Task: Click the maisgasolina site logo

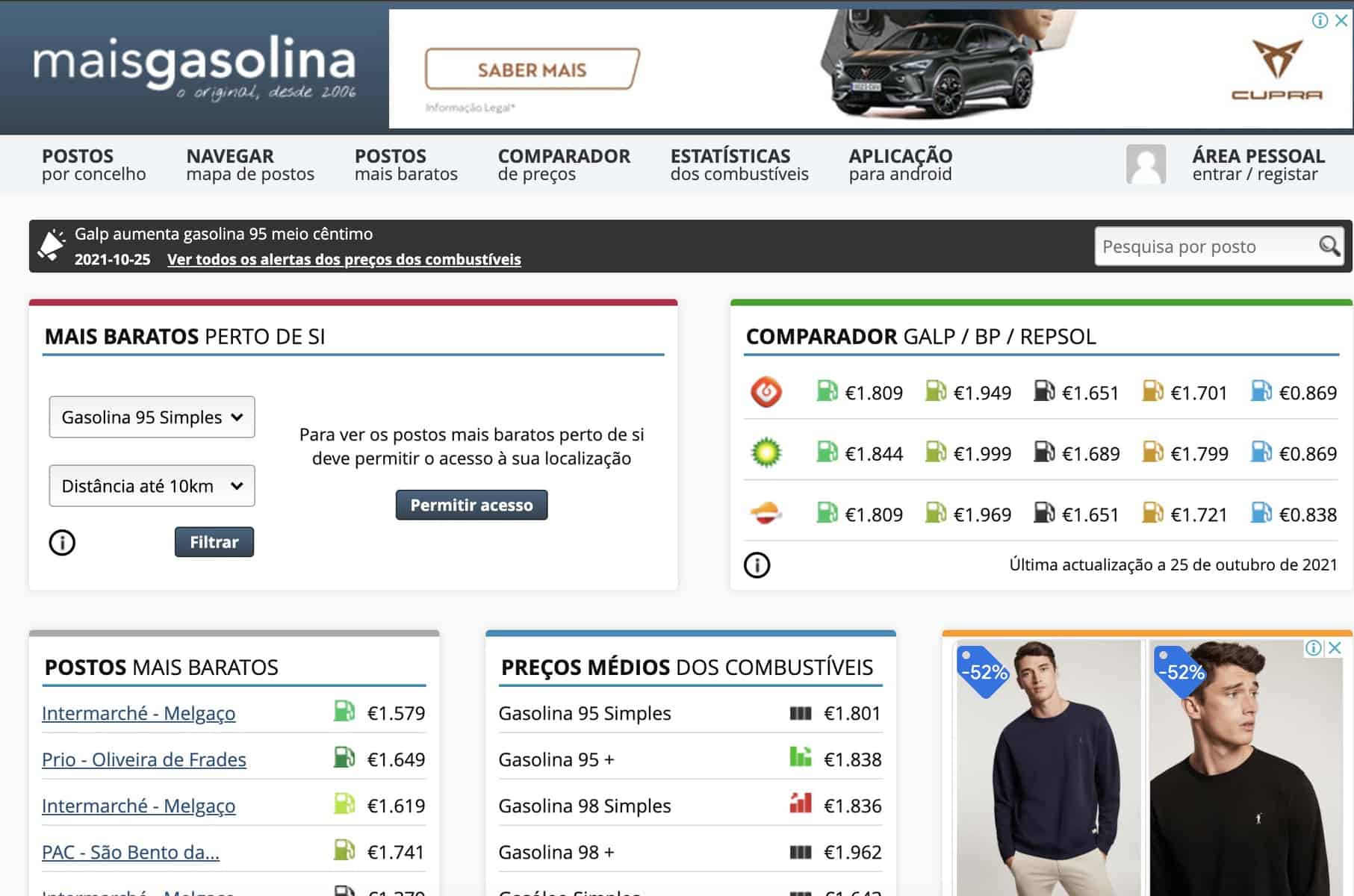Action: [x=194, y=69]
